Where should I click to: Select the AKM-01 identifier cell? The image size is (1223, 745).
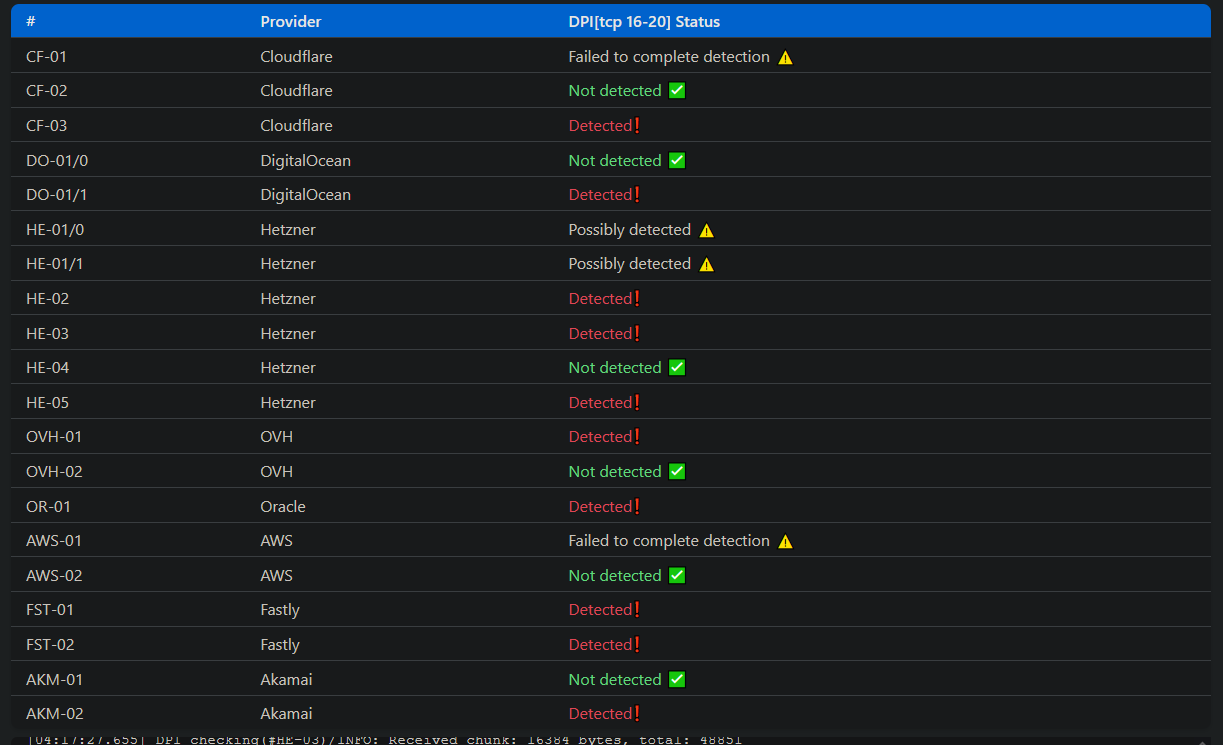coord(54,679)
